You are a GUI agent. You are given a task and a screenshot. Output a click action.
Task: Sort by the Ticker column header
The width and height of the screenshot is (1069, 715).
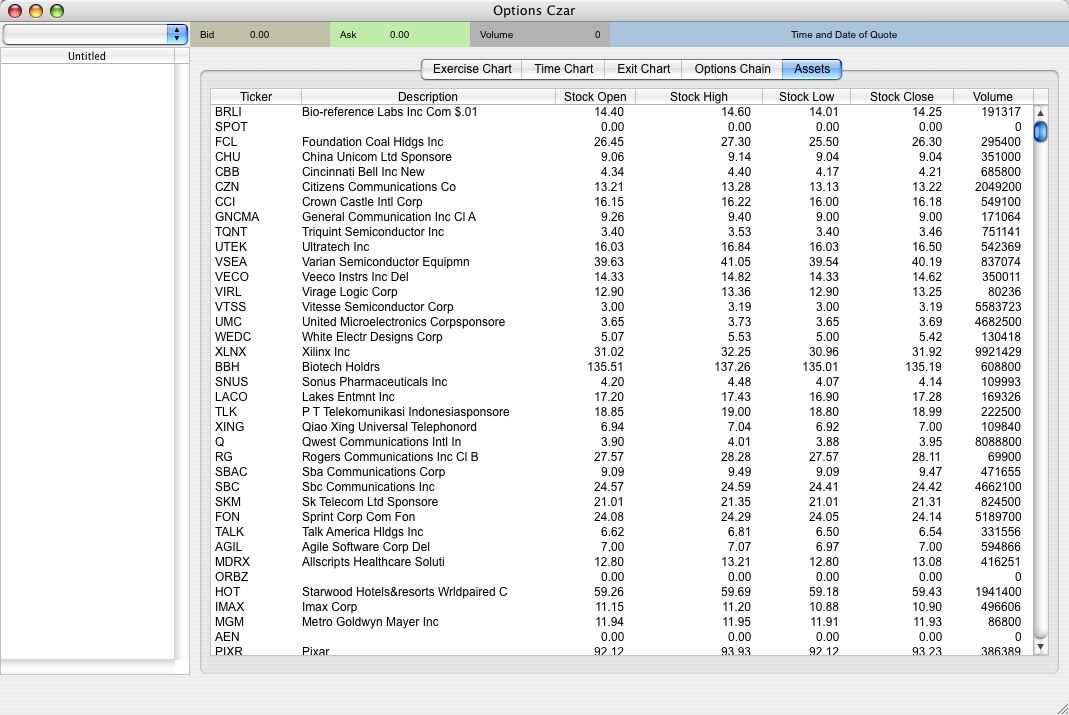[x=256, y=97]
